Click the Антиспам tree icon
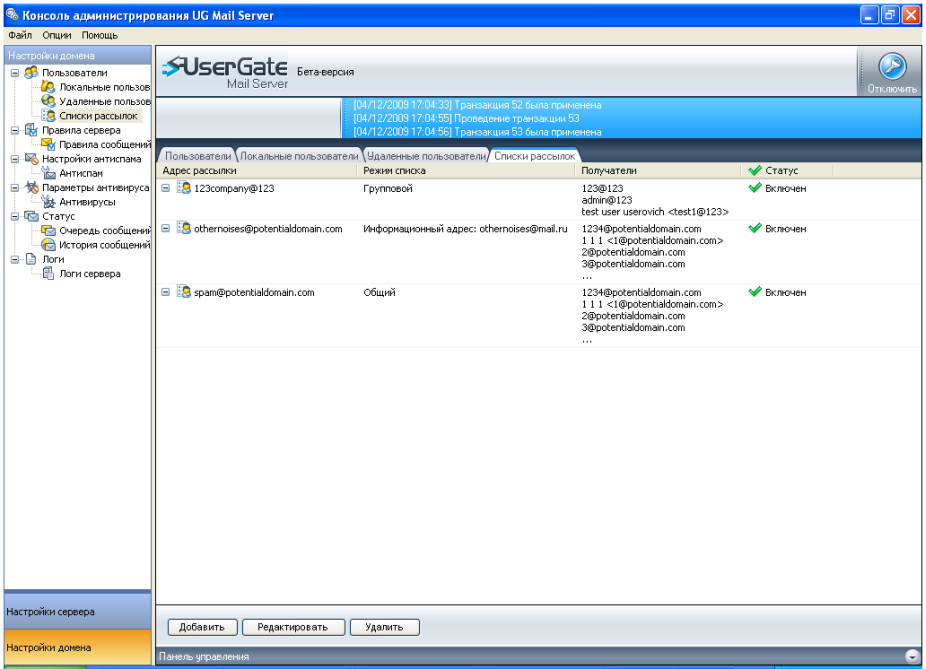The image size is (926, 669). 48,173
